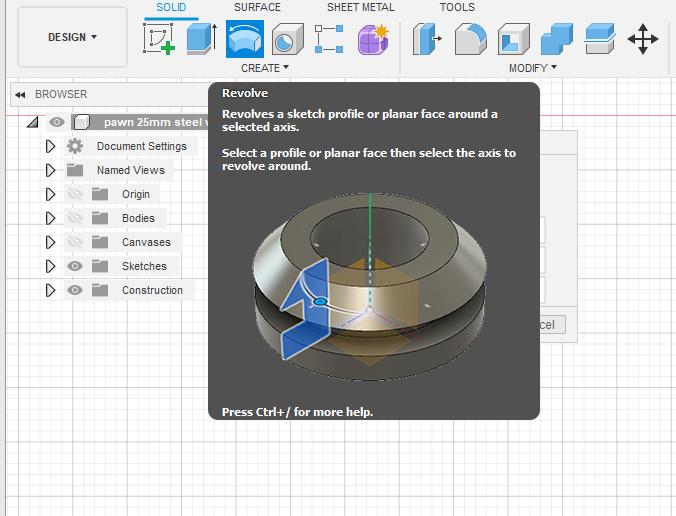Select the Origin label
This screenshot has width=676, height=516.
click(x=136, y=194)
